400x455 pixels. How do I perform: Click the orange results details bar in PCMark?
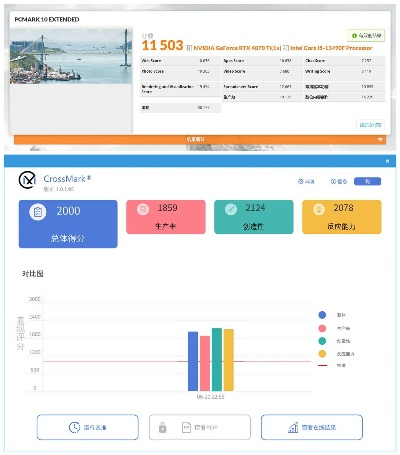(200, 140)
